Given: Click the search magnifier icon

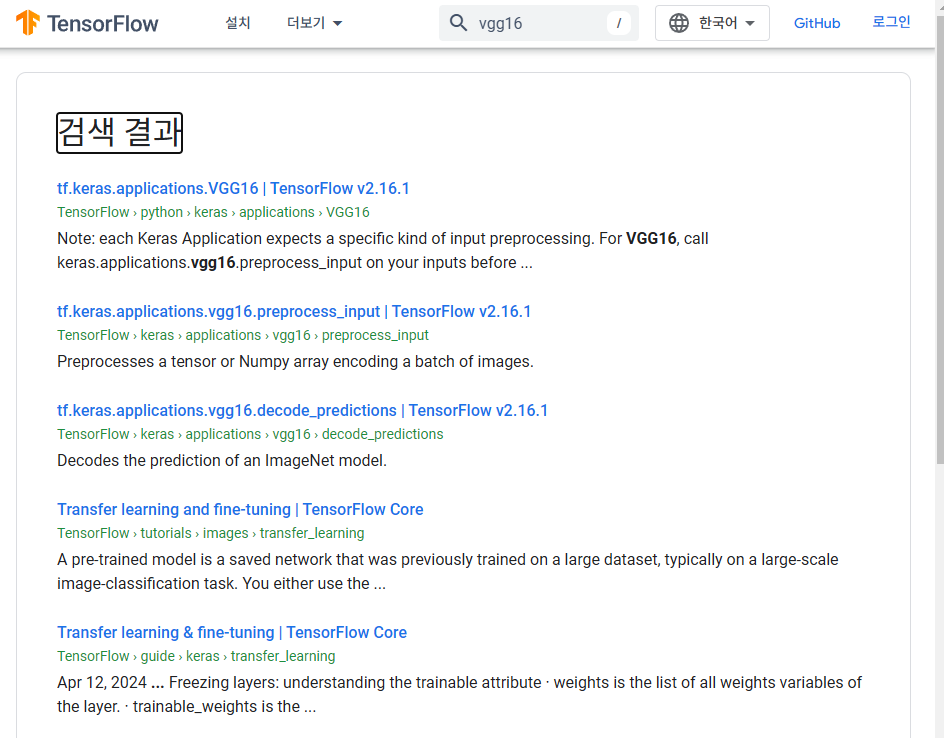Looking at the screenshot, I should click(x=458, y=23).
